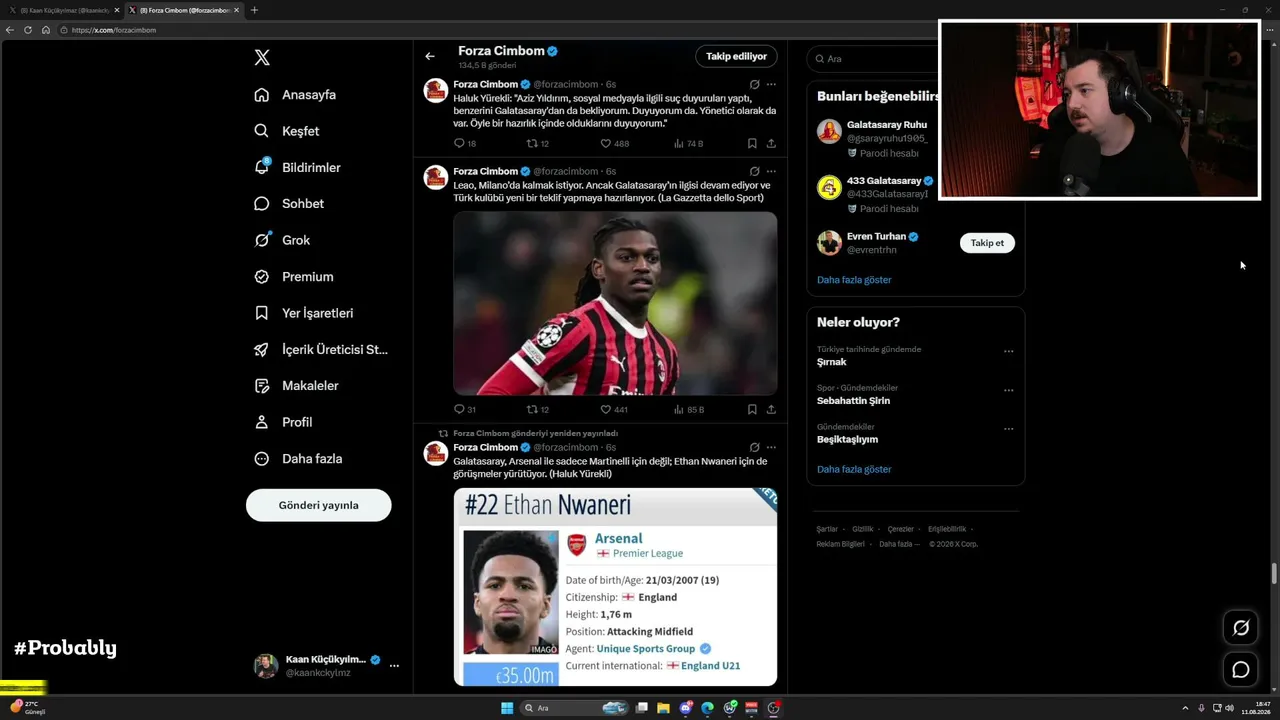The width and height of the screenshot is (1280, 720).
Task: Click the Gönderi yayınla button
Action: tap(318, 505)
